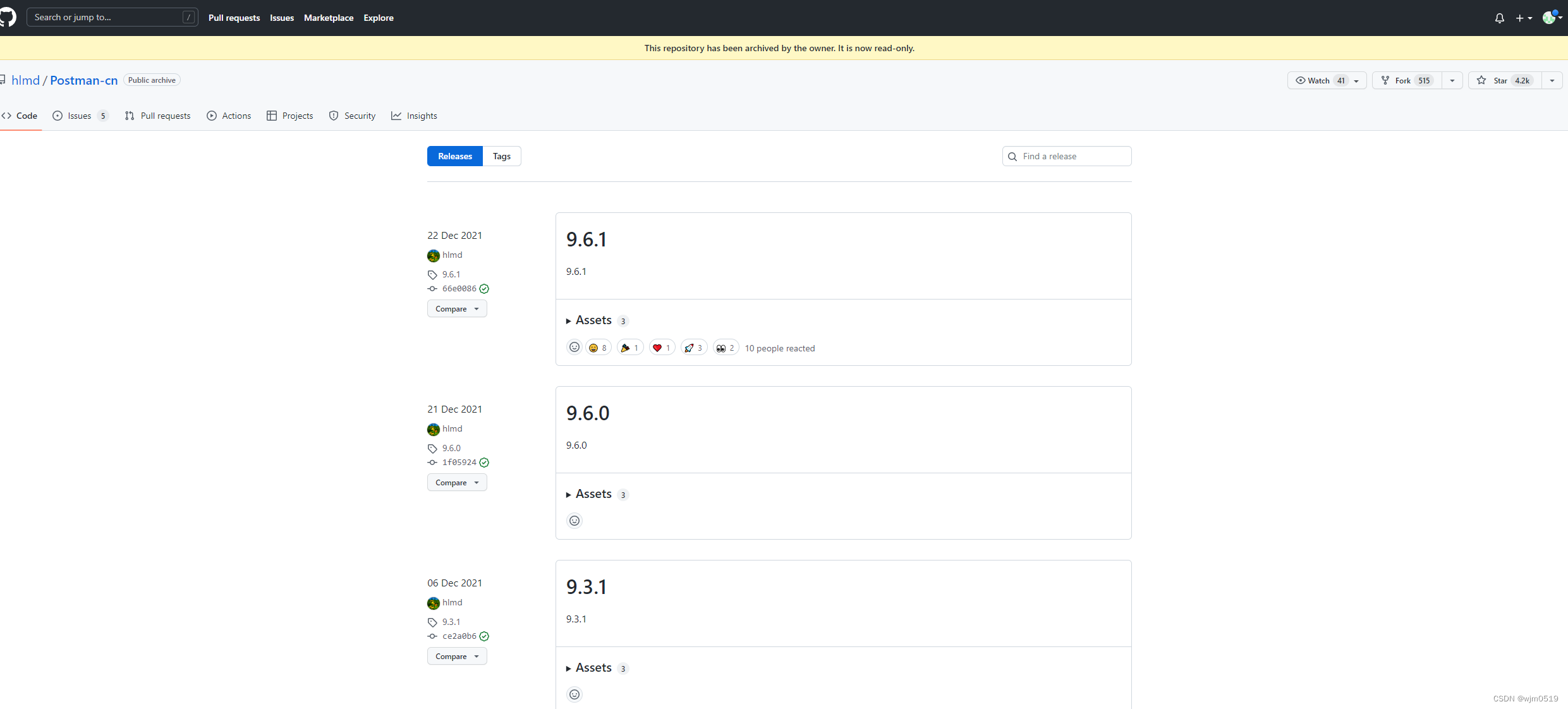The image size is (1568, 709).
Task: Show verified signature for commit 66e0086
Action: tap(484, 289)
